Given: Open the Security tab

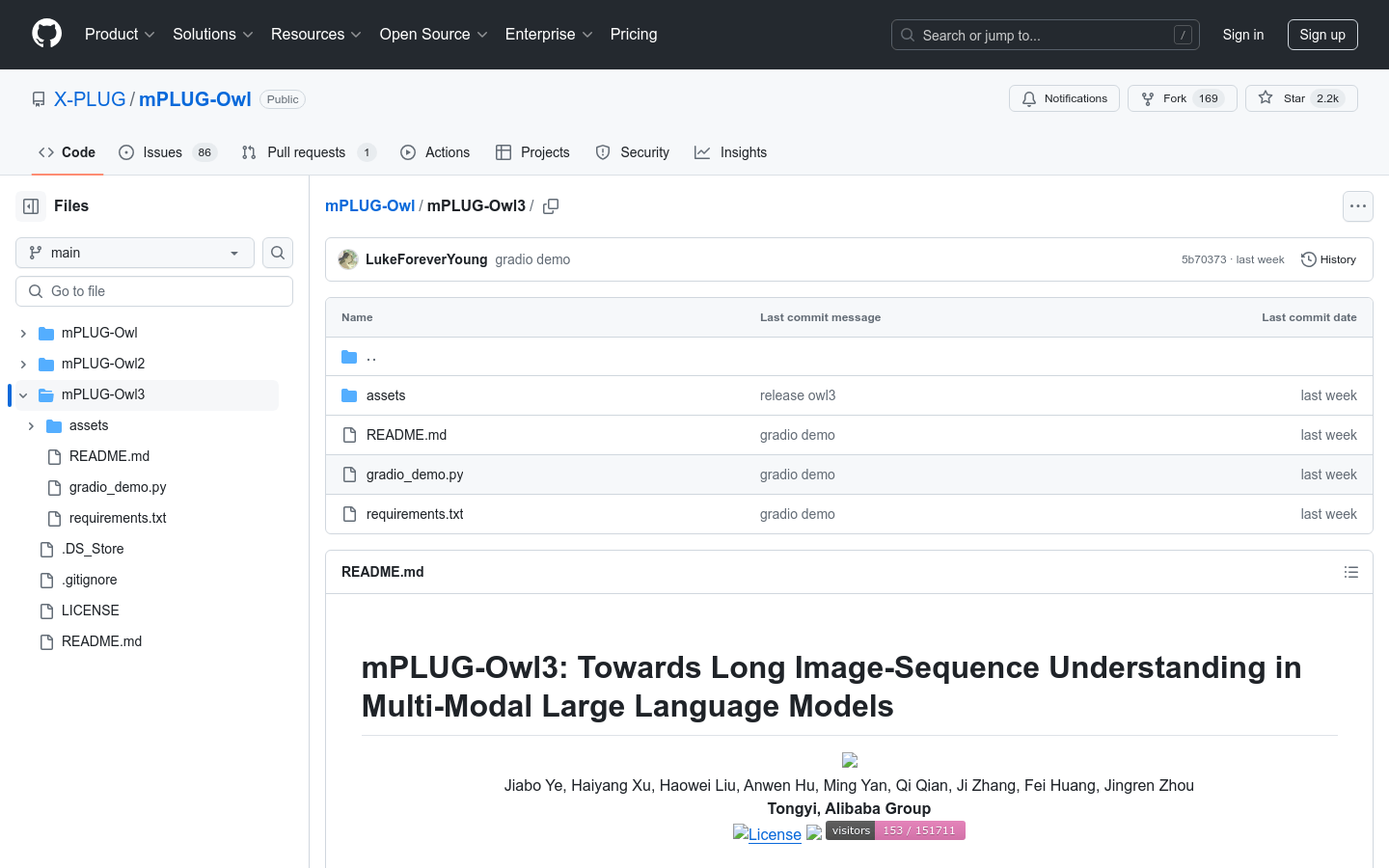Looking at the screenshot, I should click(x=633, y=152).
